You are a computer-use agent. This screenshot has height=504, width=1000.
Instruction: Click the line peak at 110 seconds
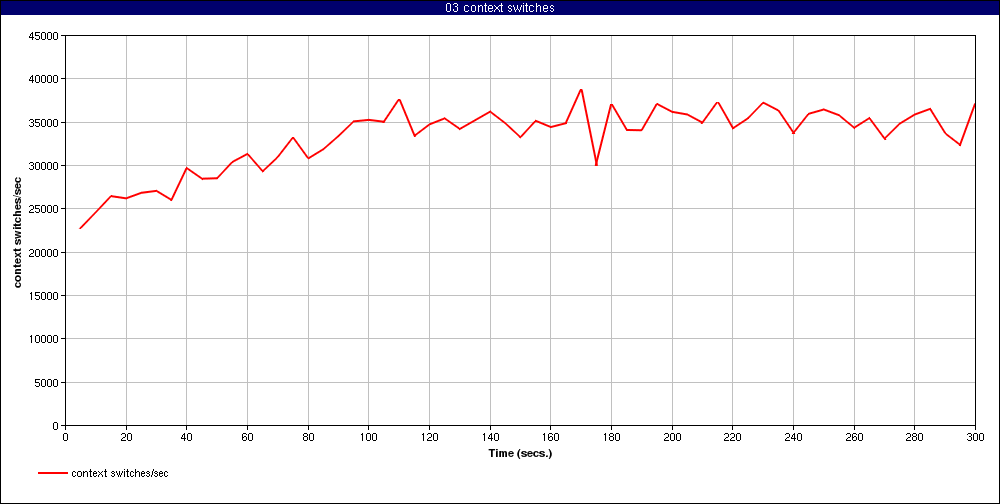click(x=399, y=100)
